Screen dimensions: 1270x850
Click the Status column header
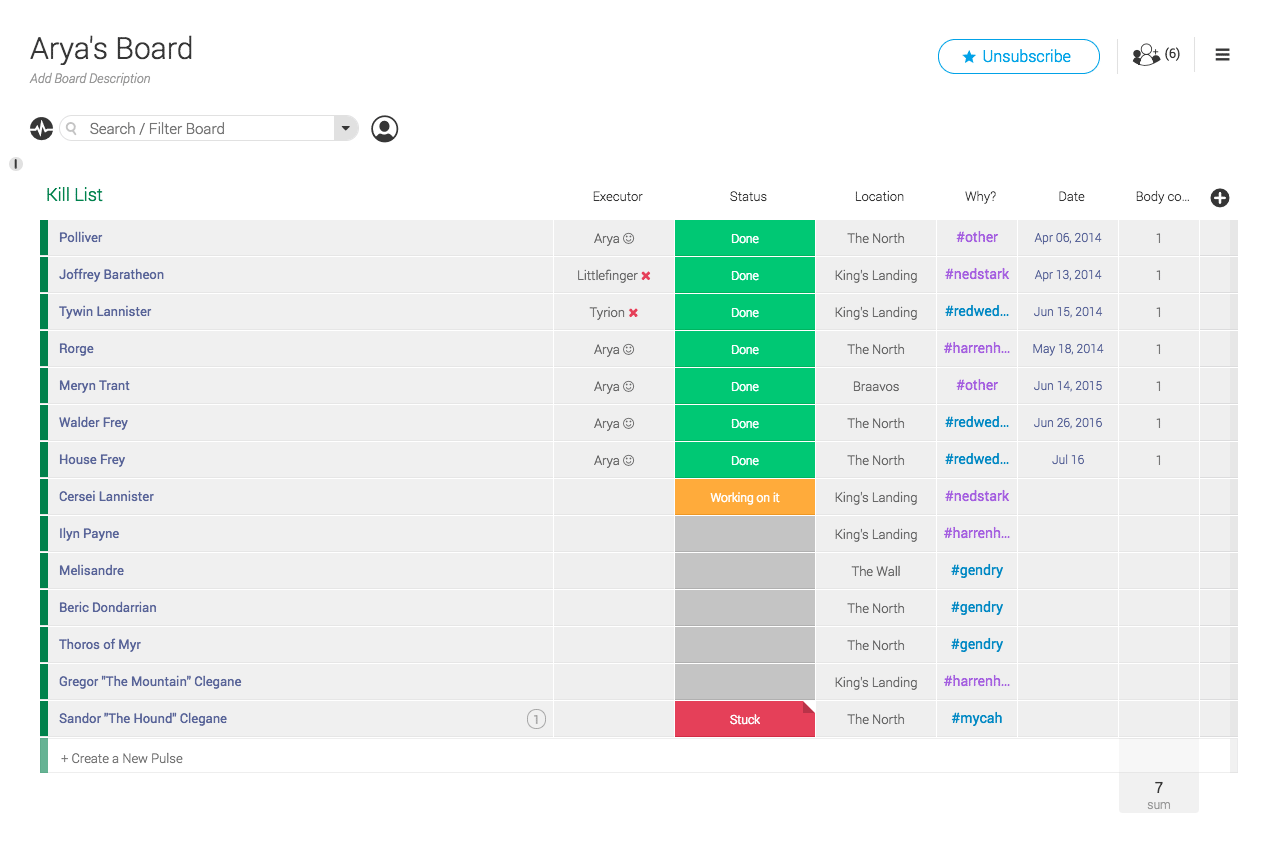748,197
